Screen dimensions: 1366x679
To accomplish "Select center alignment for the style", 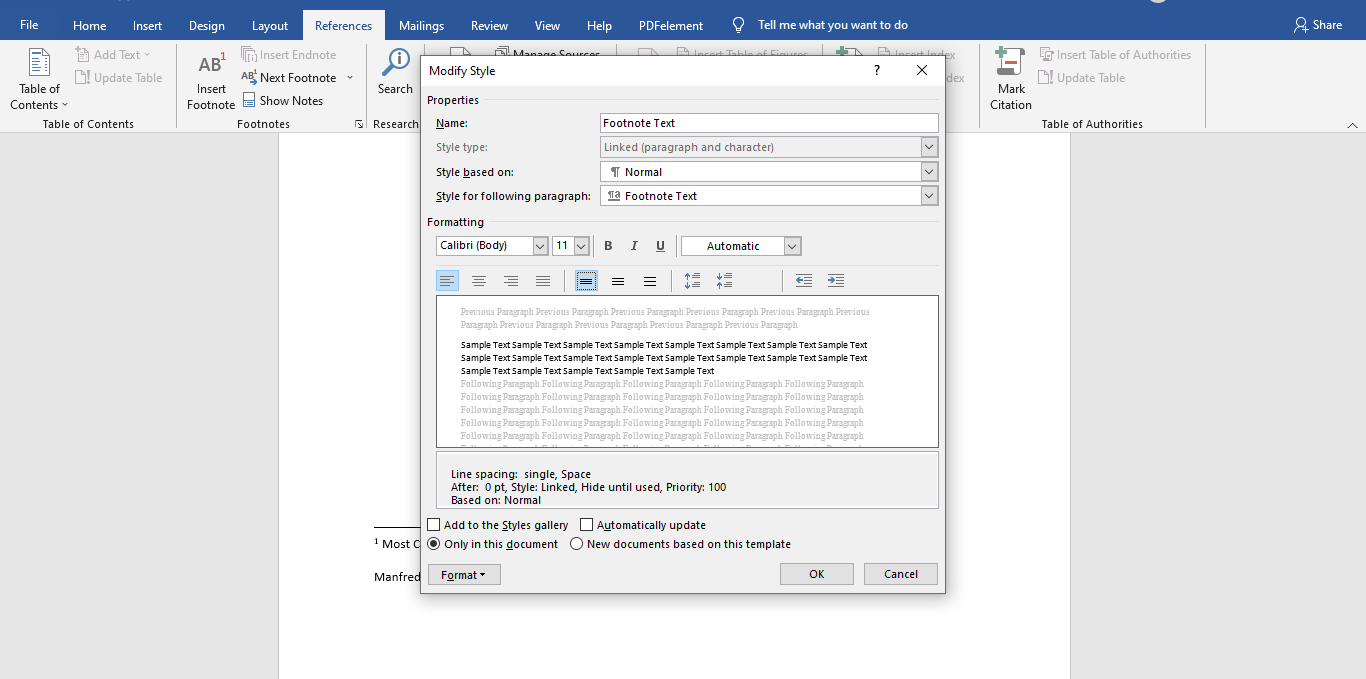I will tap(479, 281).
